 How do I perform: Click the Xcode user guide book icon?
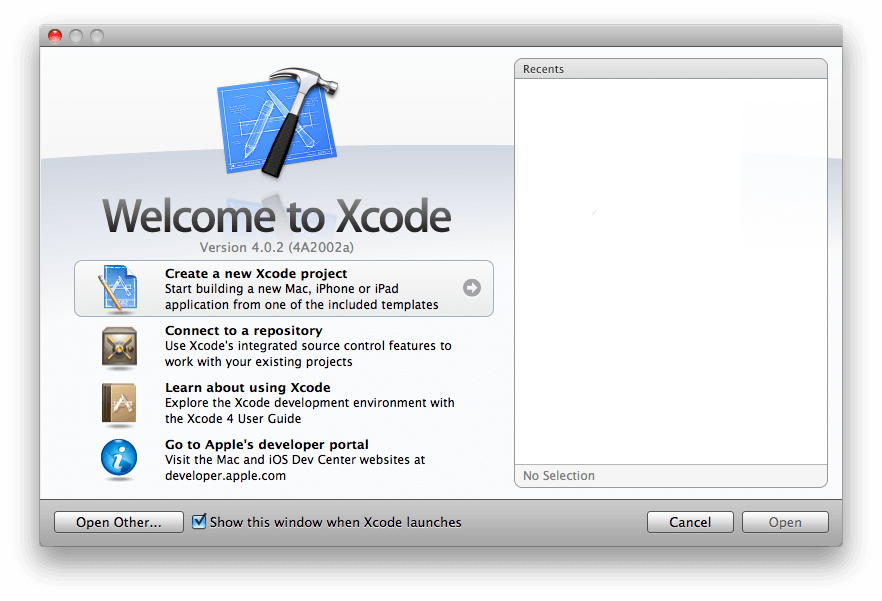click(119, 403)
